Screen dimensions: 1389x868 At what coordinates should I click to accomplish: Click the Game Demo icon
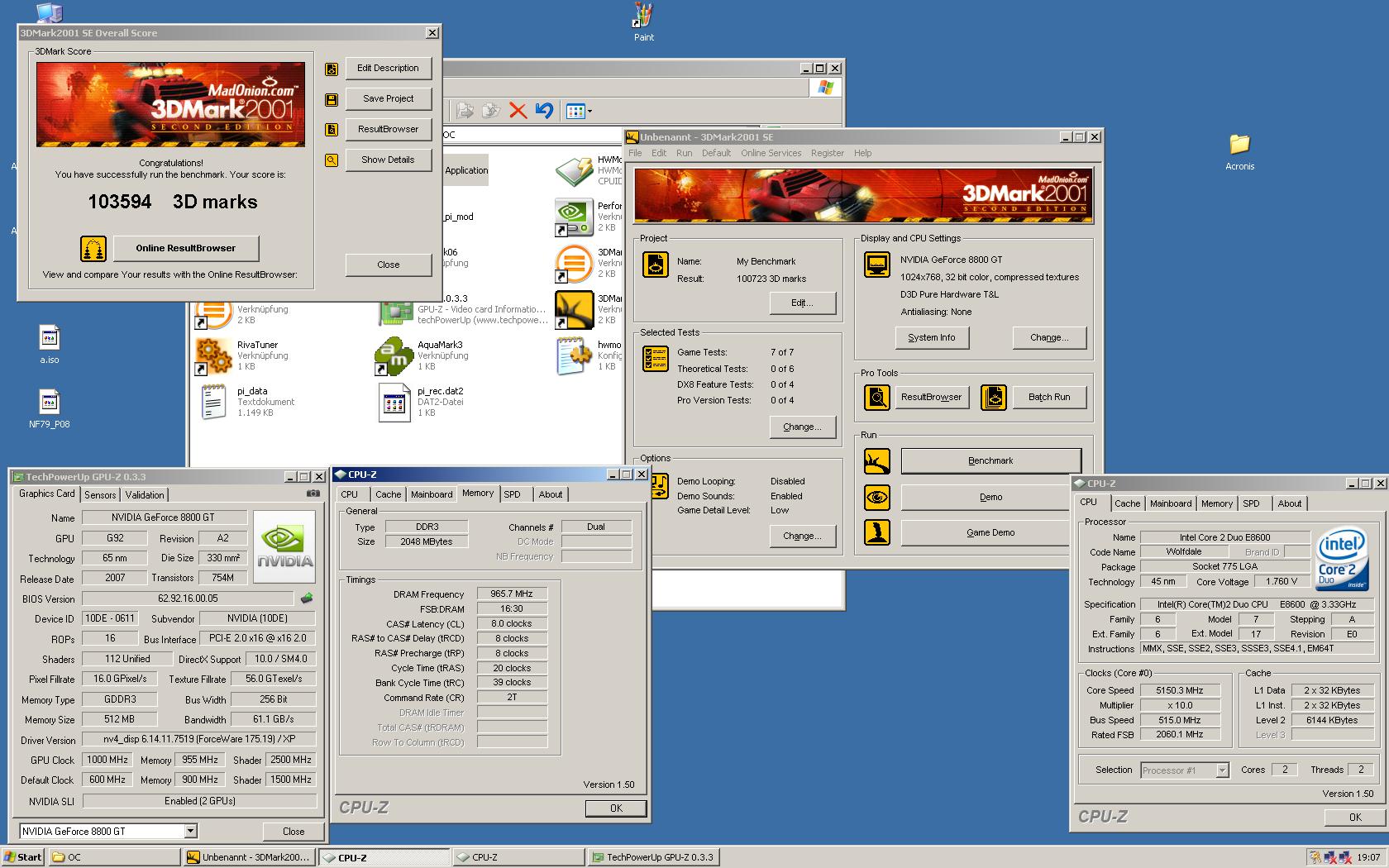(x=877, y=532)
